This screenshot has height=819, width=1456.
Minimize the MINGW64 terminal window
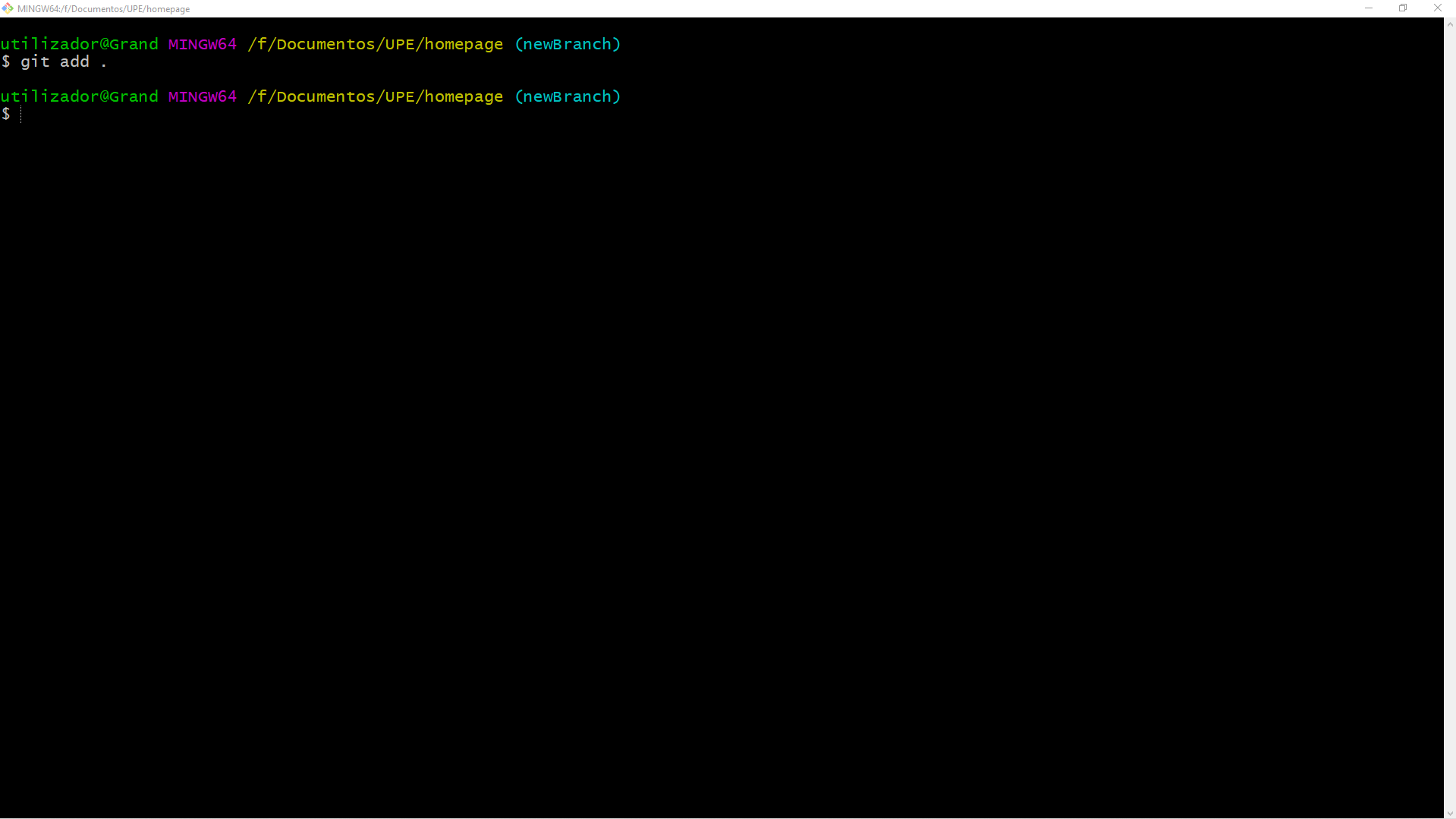1369,8
